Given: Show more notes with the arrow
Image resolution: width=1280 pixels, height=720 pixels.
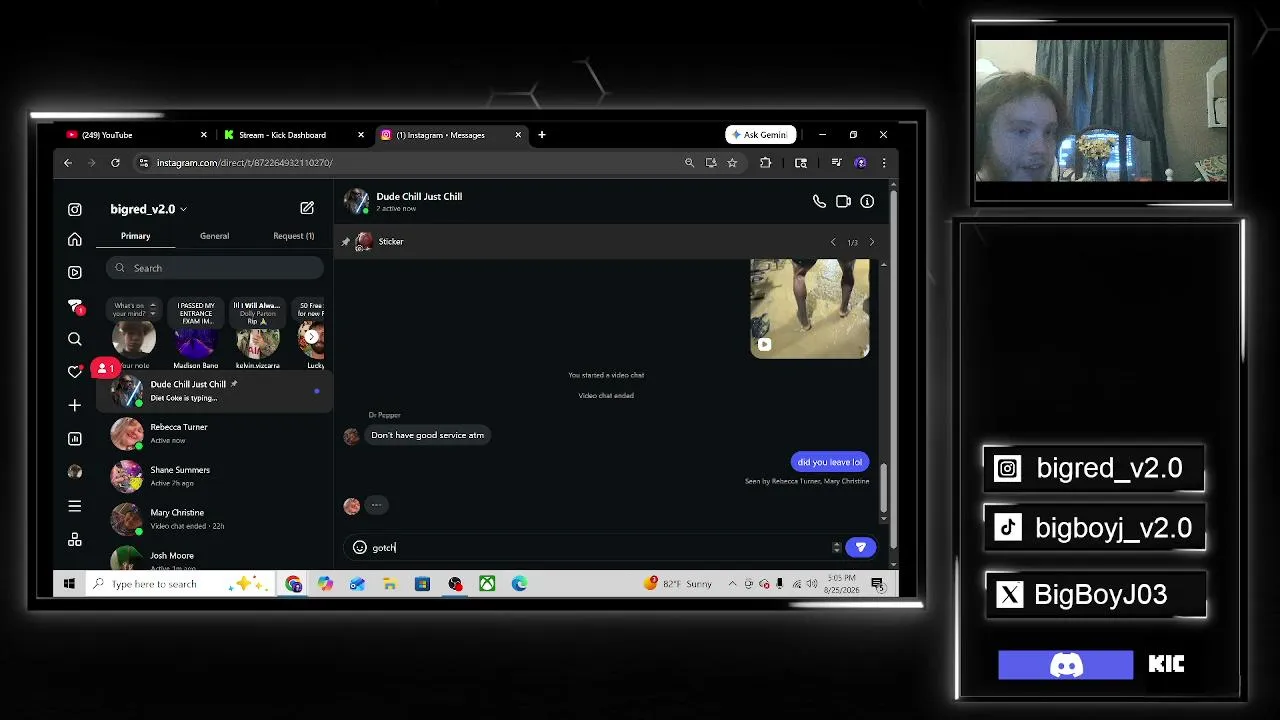Looking at the screenshot, I should pyautogui.click(x=312, y=337).
